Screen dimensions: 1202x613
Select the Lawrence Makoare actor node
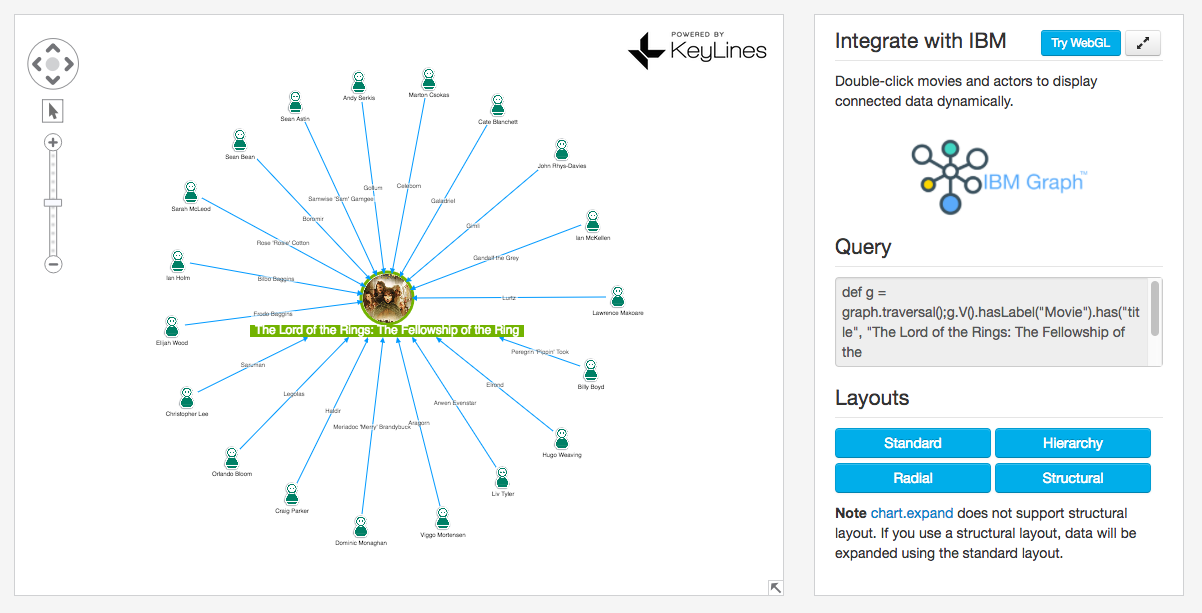click(617, 296)
